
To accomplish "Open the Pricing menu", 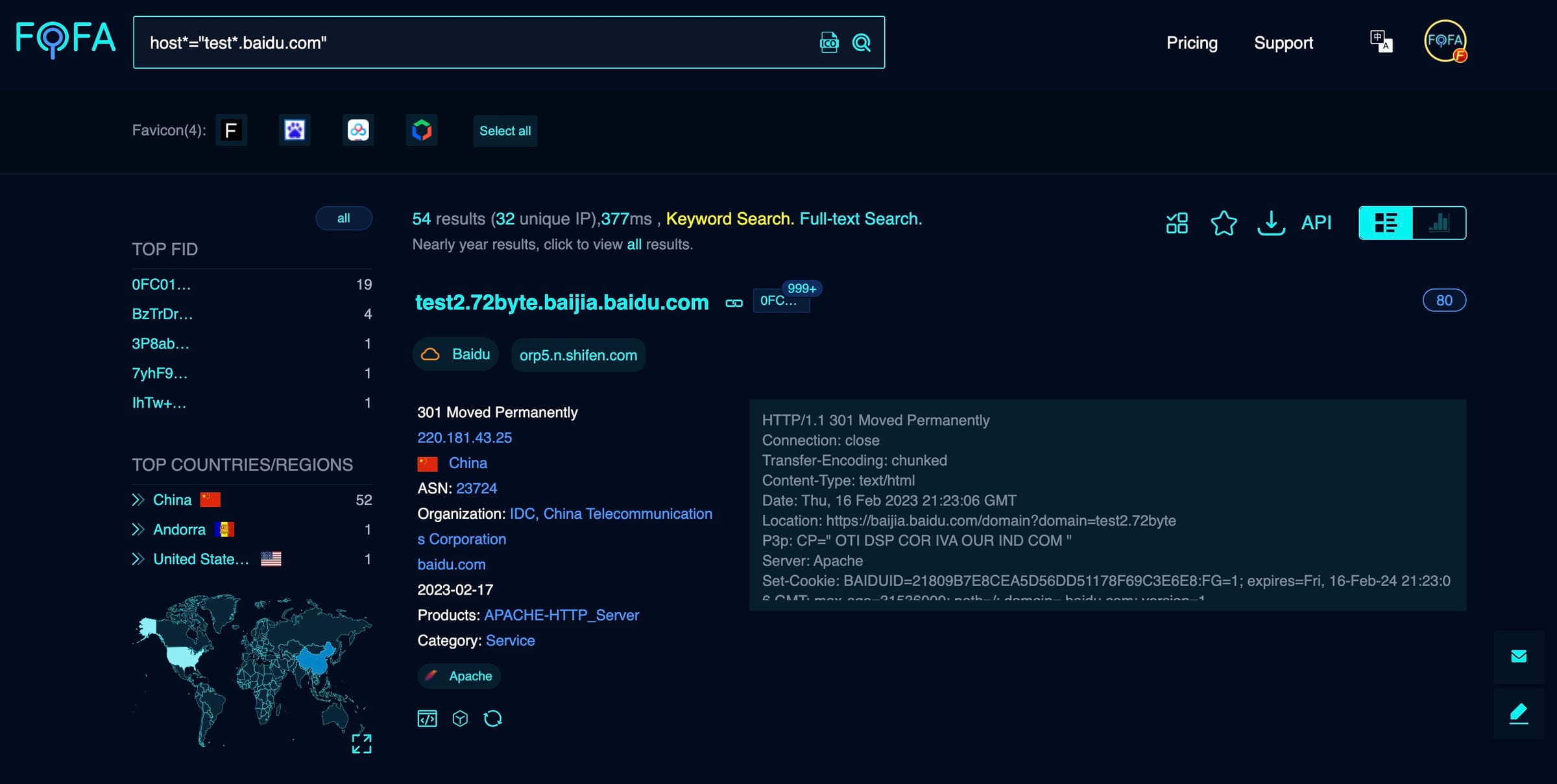I will (x=1192, y=42).
